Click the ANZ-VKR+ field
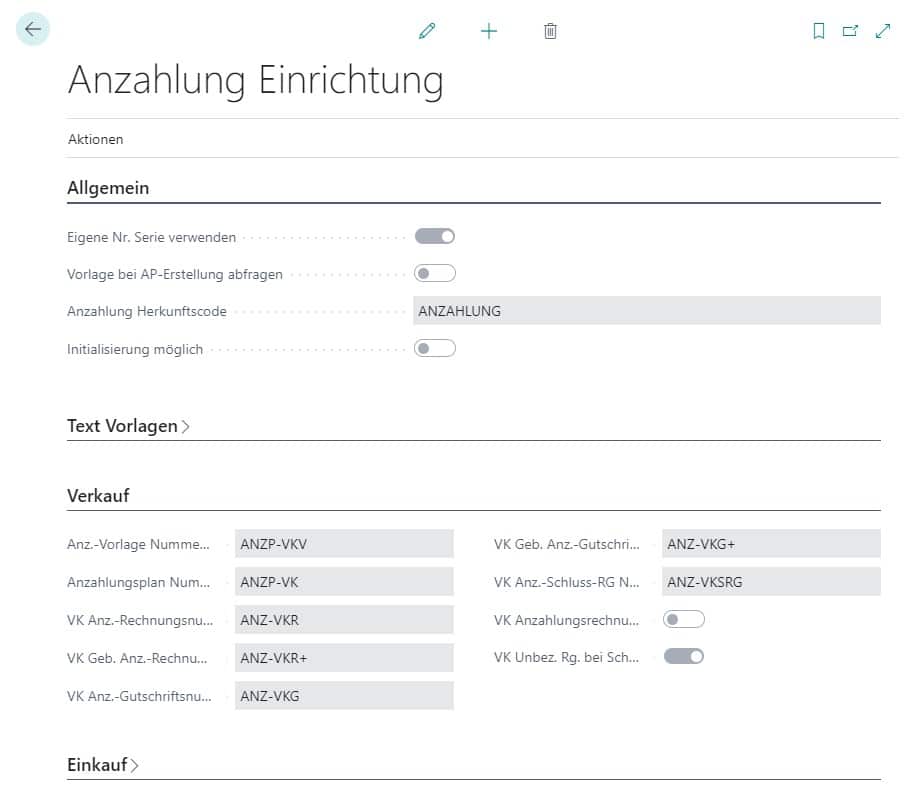 tap(344, 658)
